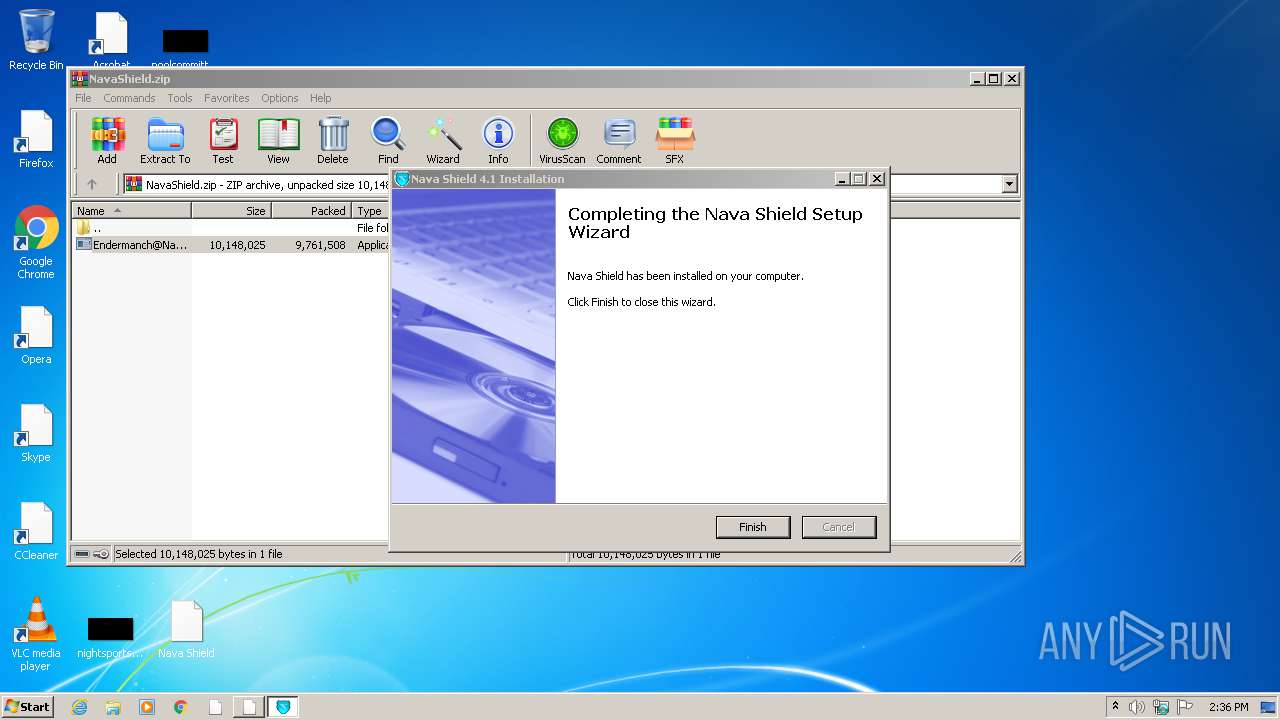Open Opera desktop shortcut
This screenshot has width=1280, height=720.
[36, 335]
